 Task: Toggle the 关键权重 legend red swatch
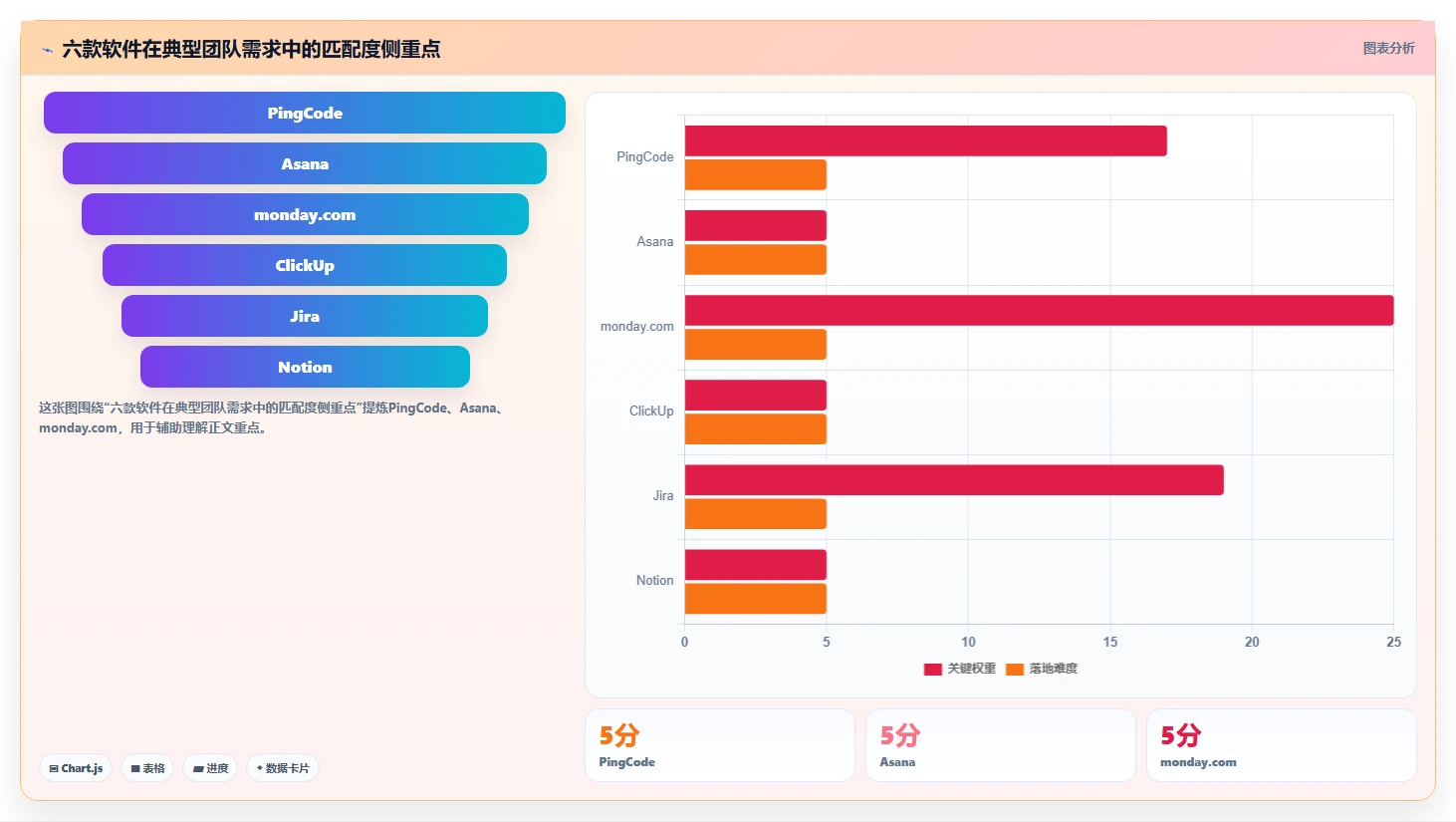[933, 669]
